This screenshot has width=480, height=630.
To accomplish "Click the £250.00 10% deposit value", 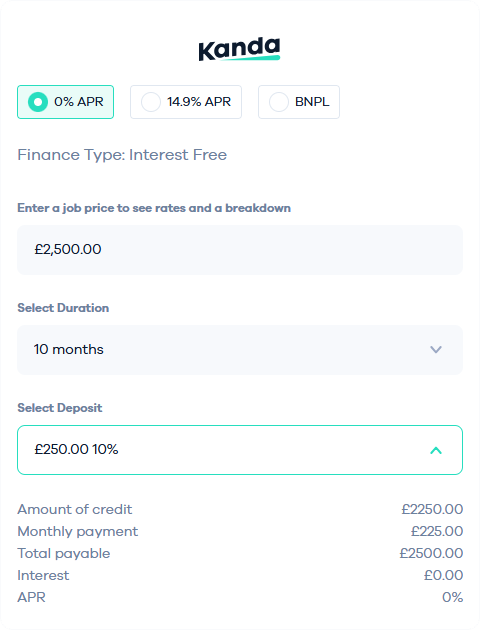I will coord(76,449).
